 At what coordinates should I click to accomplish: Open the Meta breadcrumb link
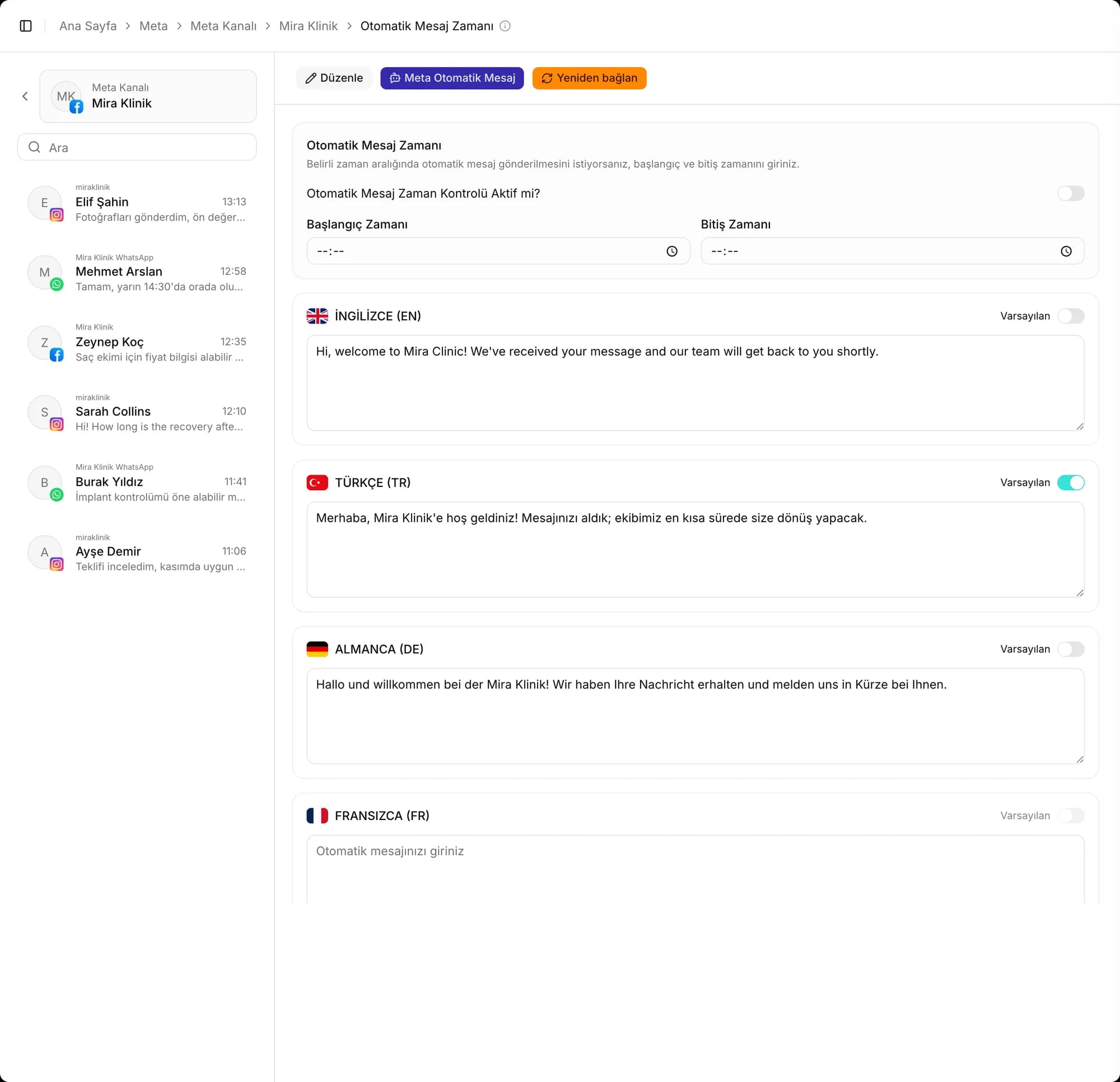tap(153, 26)
